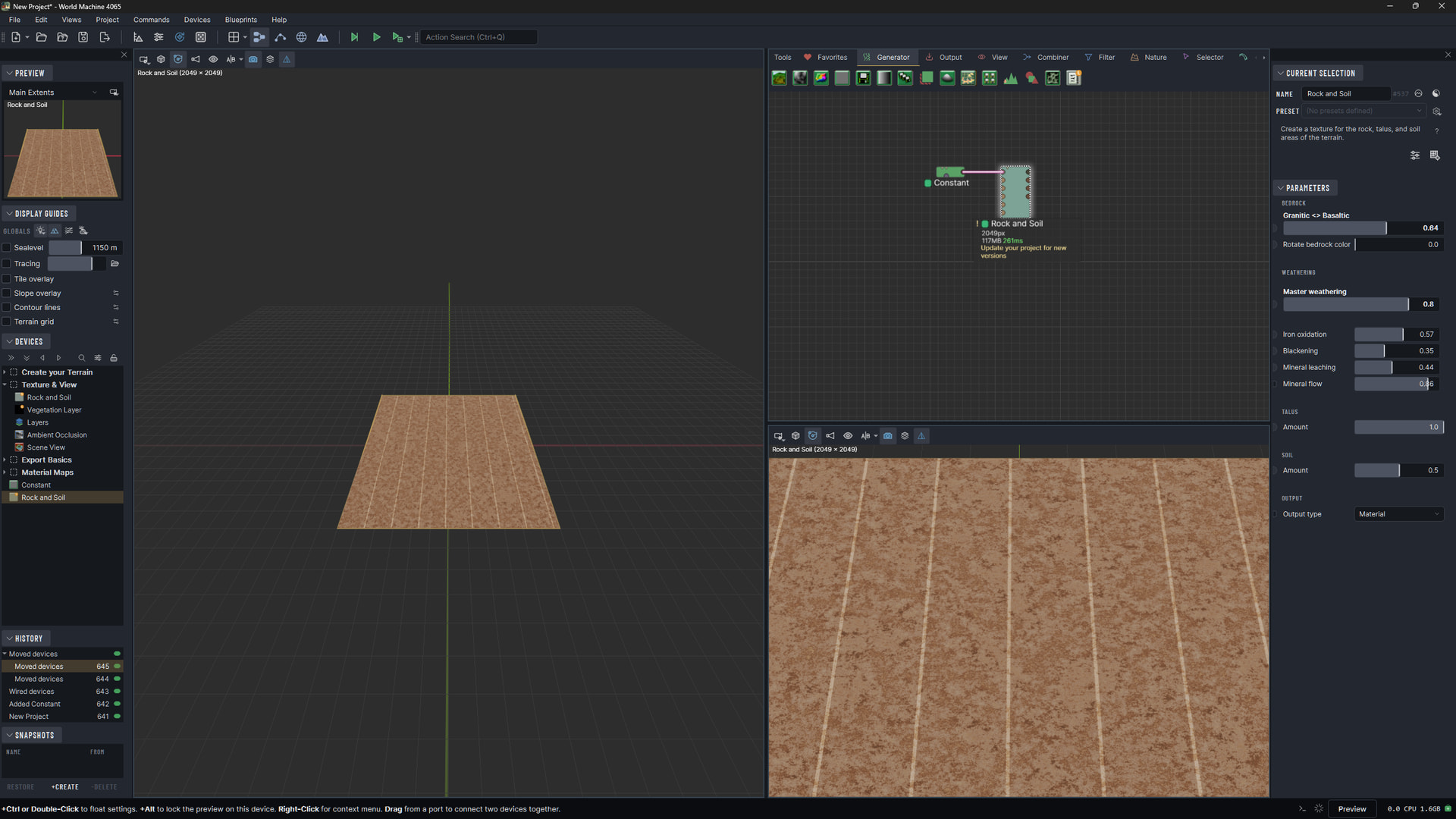
Task: Enable the Tile overlay checkbox
Action: point(7,279)
